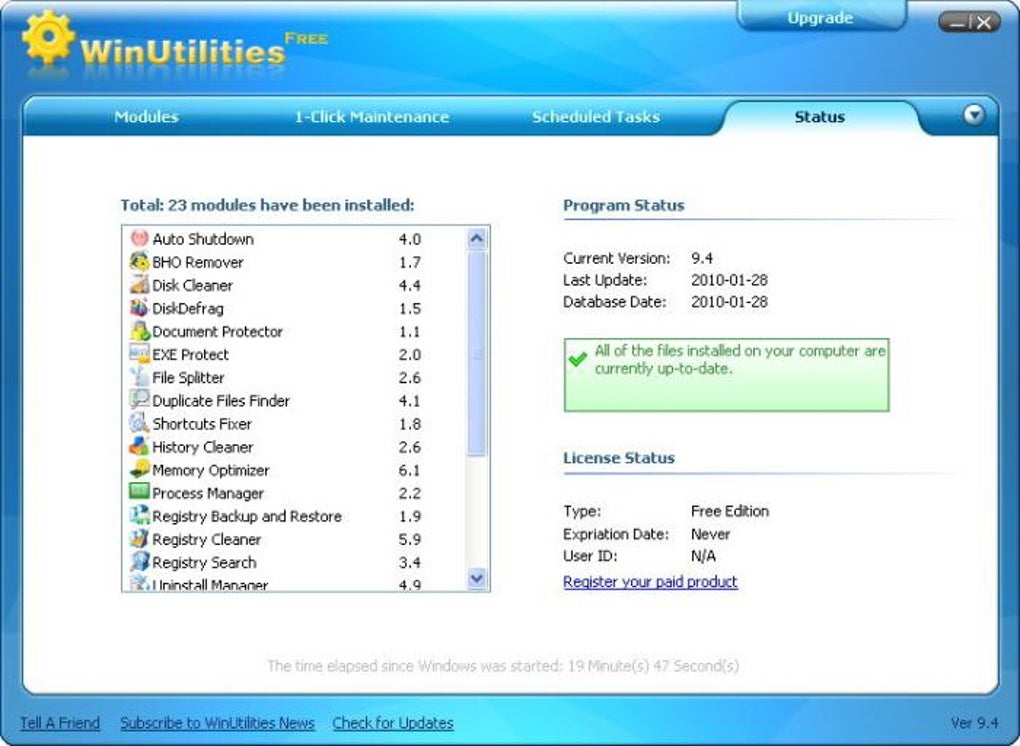Click the BHO Remover module icon
The image size is (1020, 746).
139,261
